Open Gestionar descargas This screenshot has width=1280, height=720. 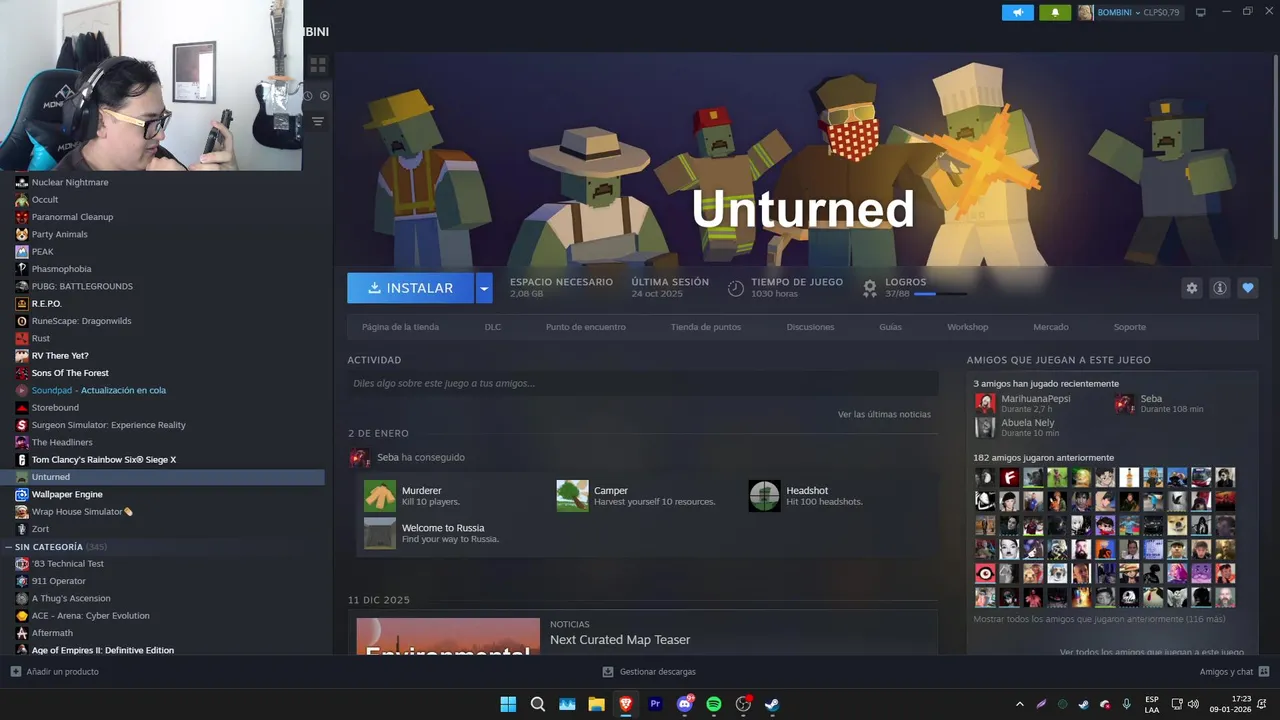[649, 672]
